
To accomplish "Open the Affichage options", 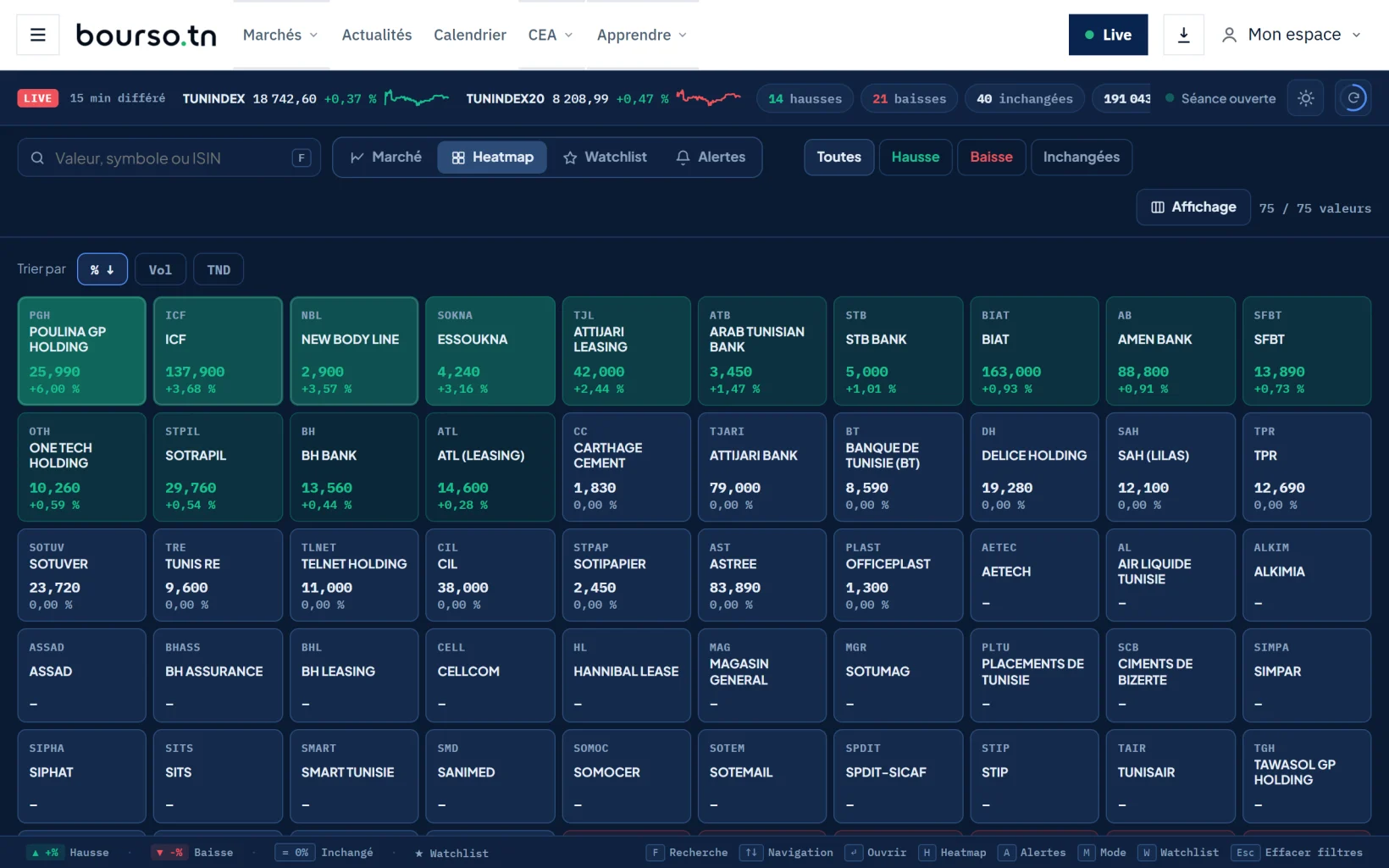I will [1193, 207].
